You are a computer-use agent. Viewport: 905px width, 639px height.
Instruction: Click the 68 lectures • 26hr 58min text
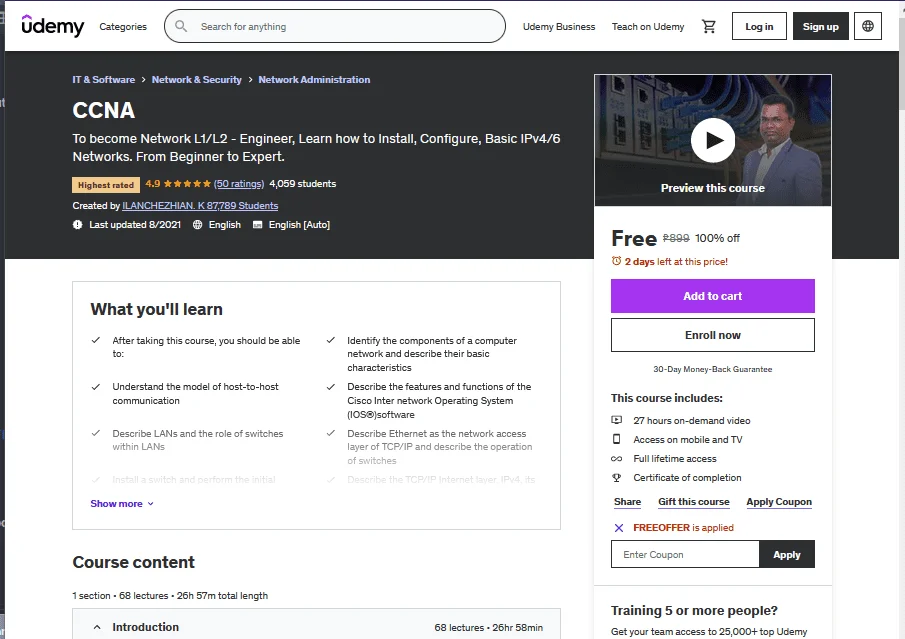click(488, 627)
